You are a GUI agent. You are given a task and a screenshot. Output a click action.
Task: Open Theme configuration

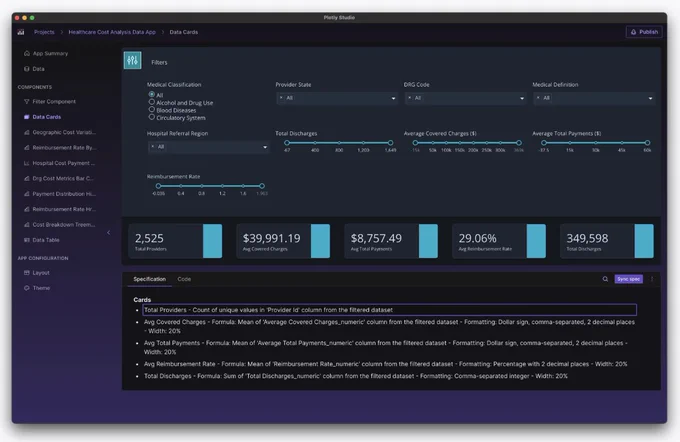[x=41, y=288]
